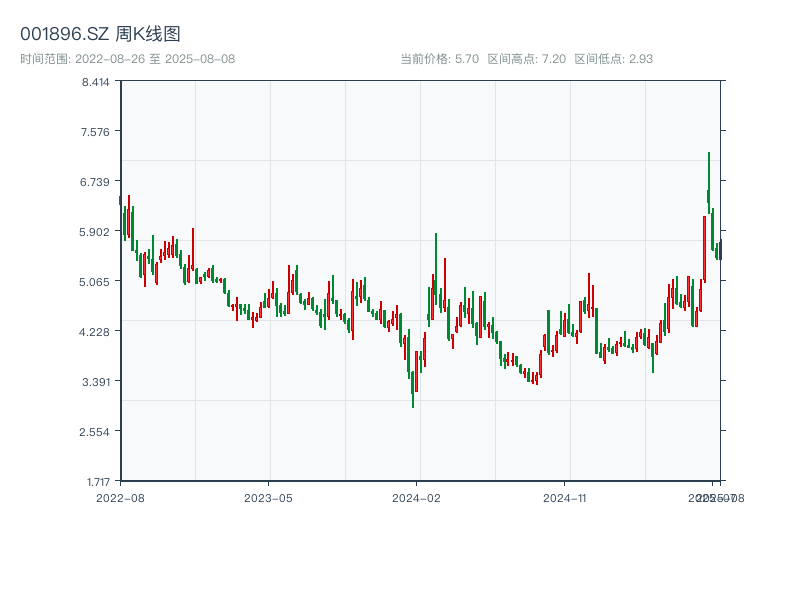The width and height of the screenshot is (800, 600).
Task: Click the y-axis label 3.391
Action: [x=96, y=382]
